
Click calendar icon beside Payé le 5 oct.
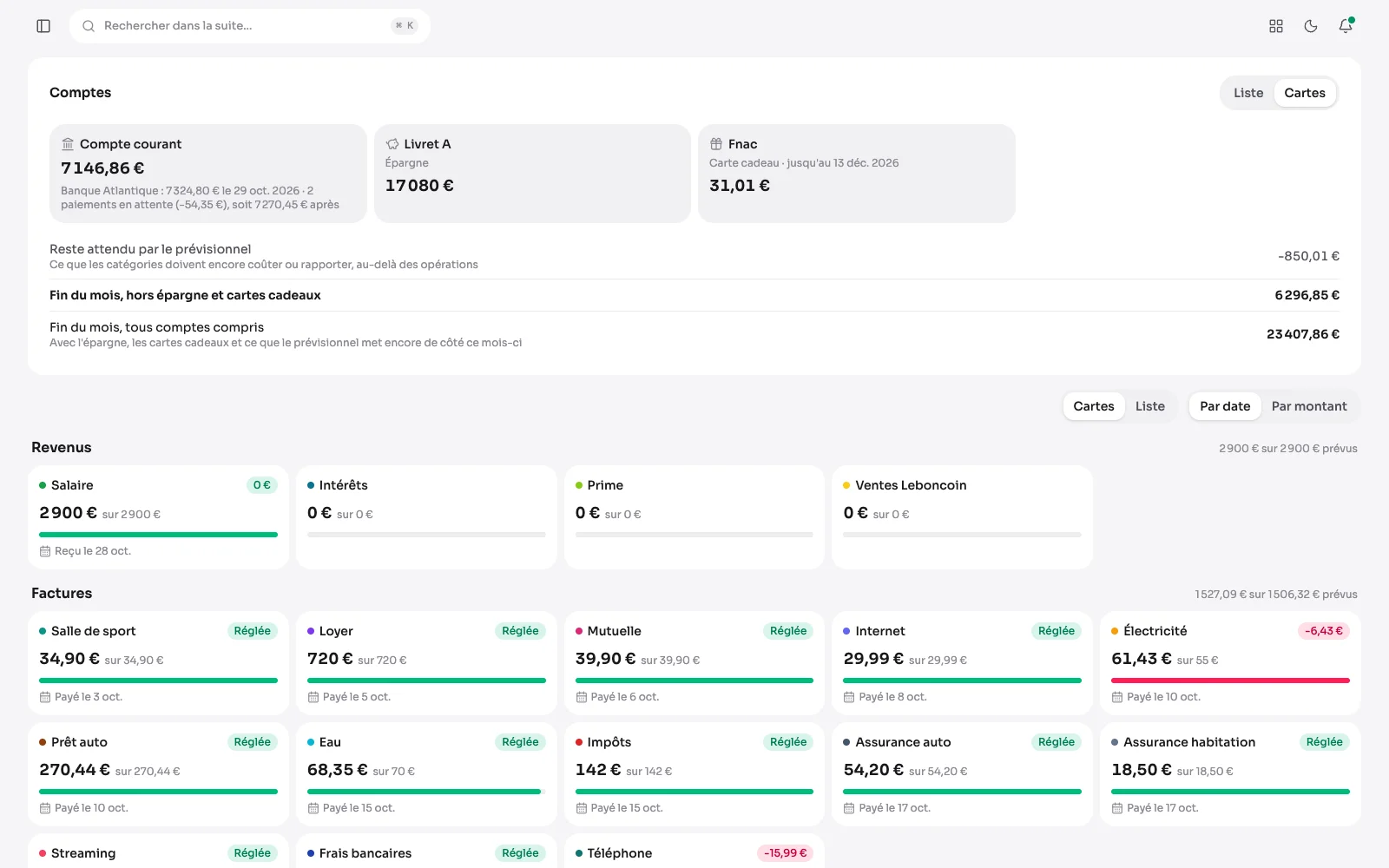[x=313, y=697]
